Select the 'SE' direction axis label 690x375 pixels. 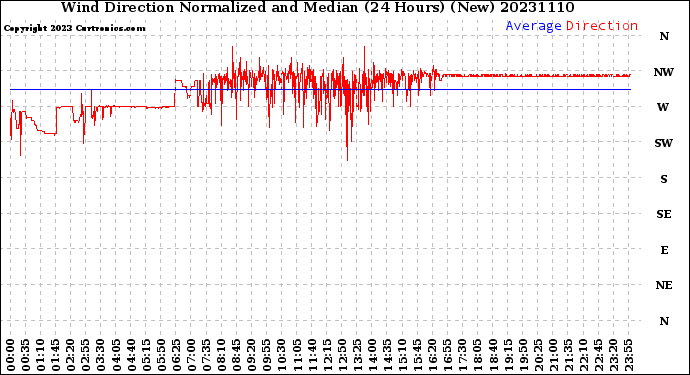(664, 214)
